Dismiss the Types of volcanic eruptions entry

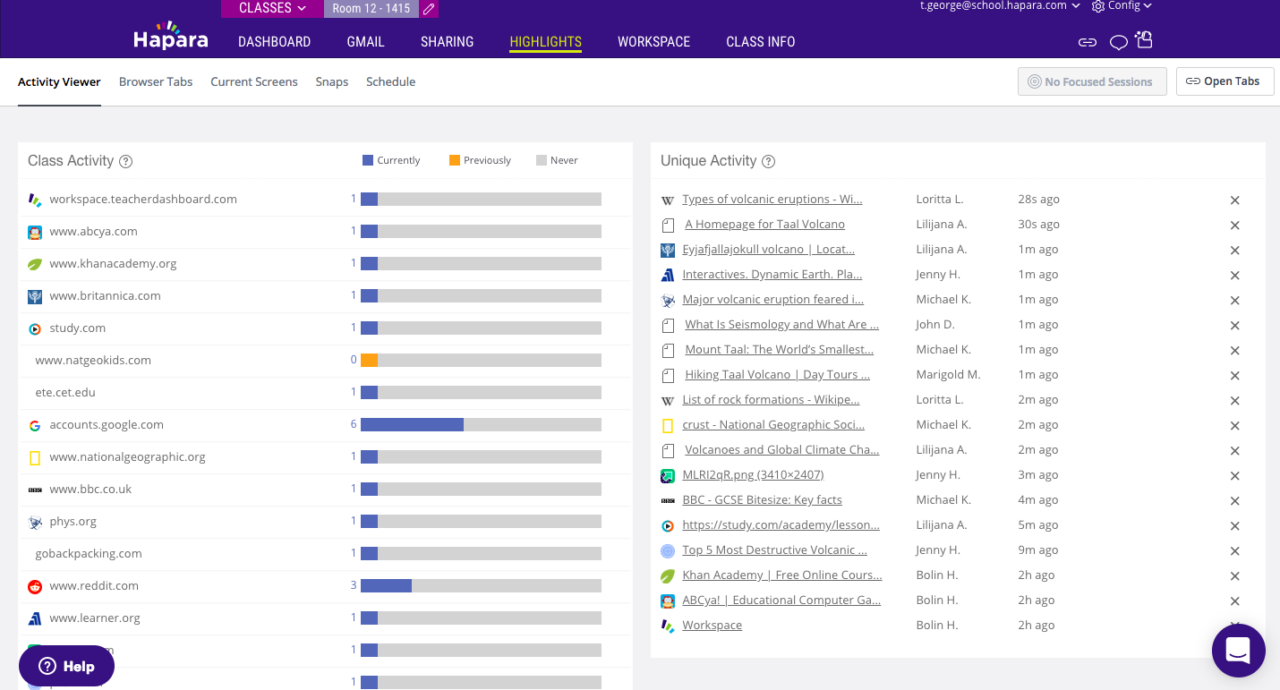point(1235,200)
